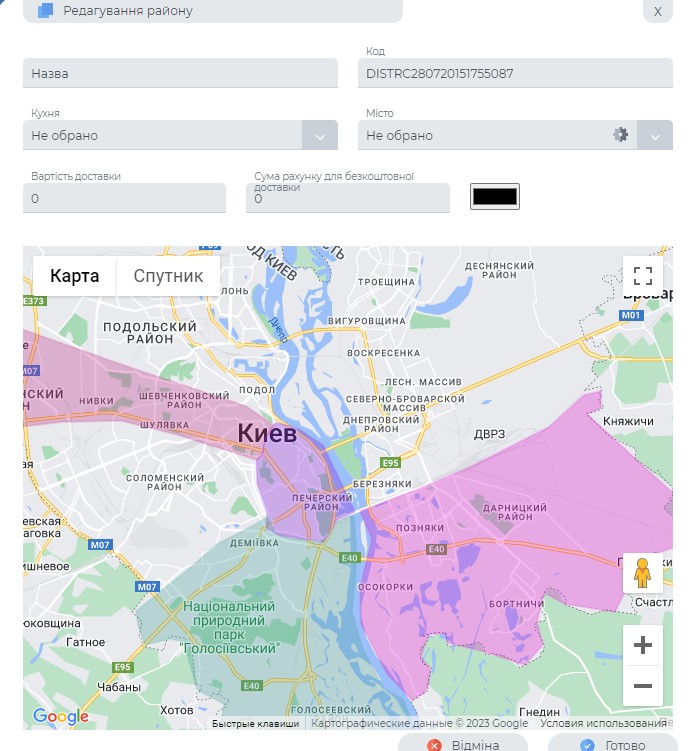The width and height of the screenshot is (688, 751).
Task: Zoom in the map with plus
Action: pyautogui.click(x=643, y=645)
